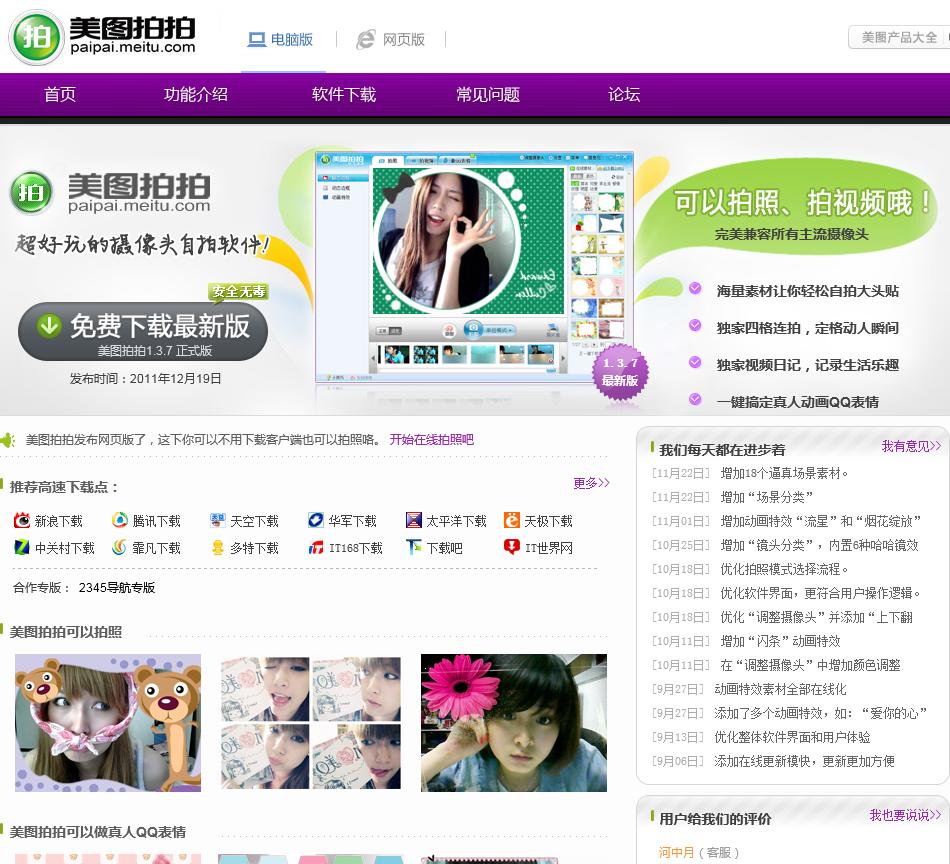The height and width of the screenshot is (864, 950).
Task: Open 论坛 in the nav bar
Action: 624,95
